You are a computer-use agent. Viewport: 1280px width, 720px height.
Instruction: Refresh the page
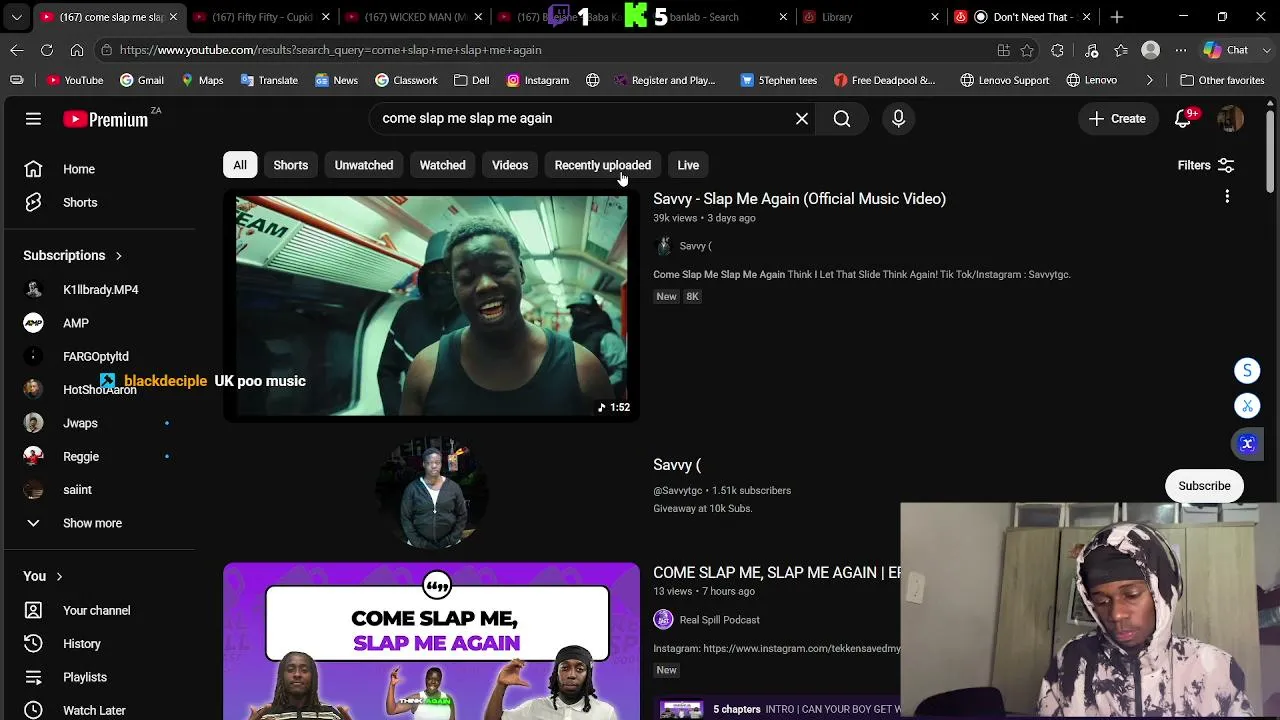(x=47, y=50)
